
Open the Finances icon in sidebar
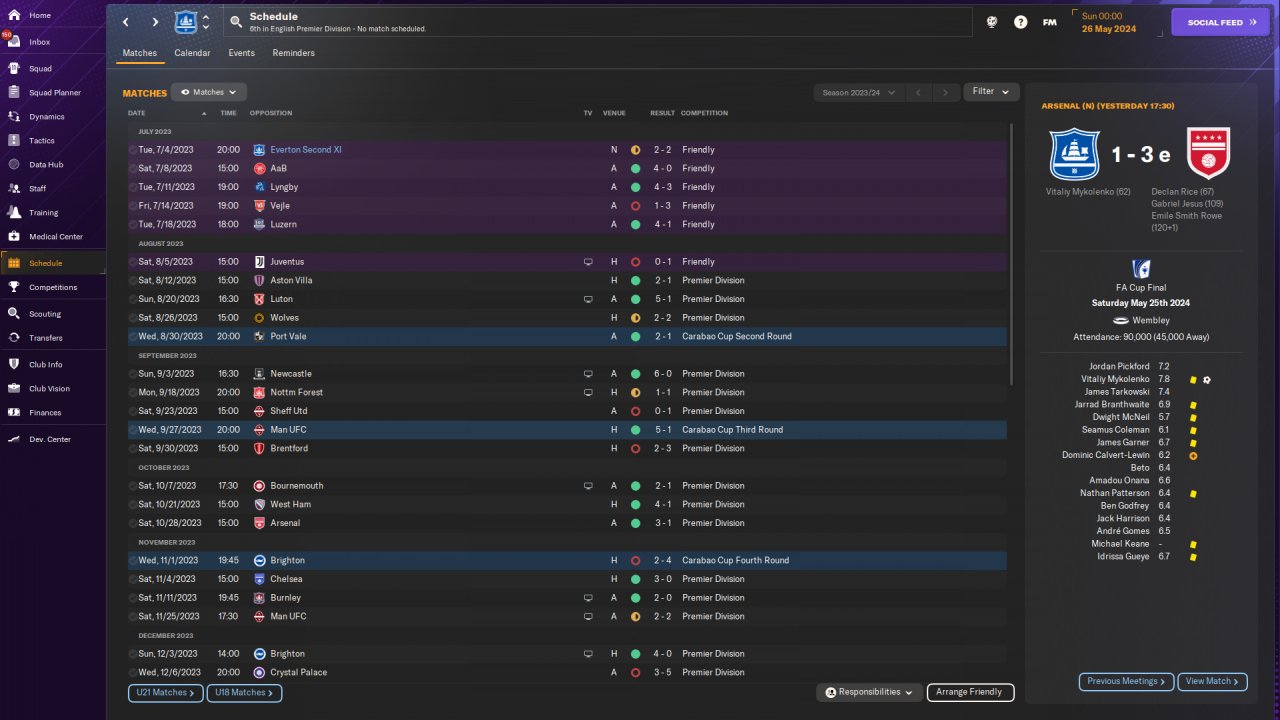click(x=14, y=412)
